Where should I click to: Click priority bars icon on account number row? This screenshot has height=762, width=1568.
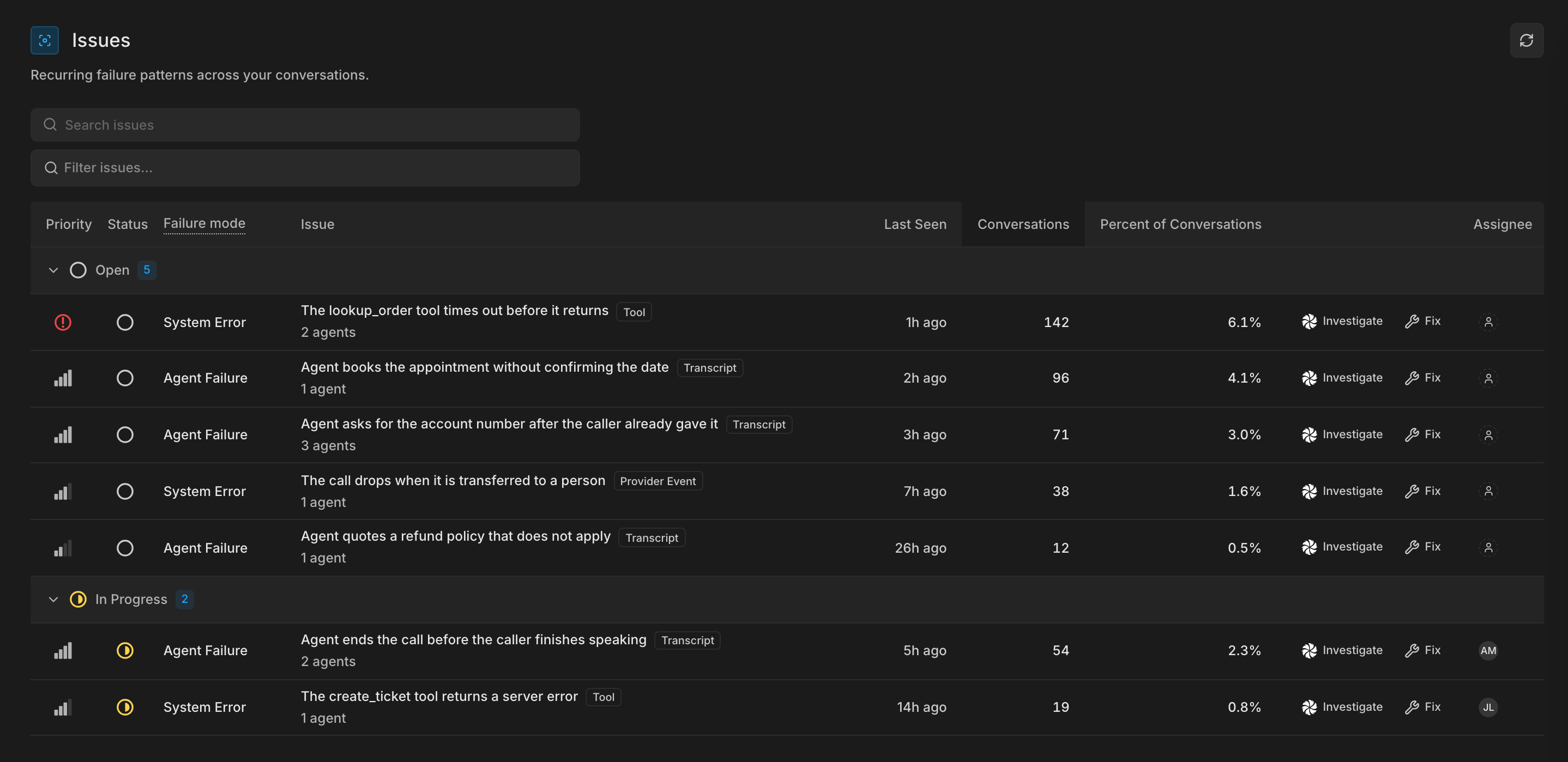tap(63, 434)
